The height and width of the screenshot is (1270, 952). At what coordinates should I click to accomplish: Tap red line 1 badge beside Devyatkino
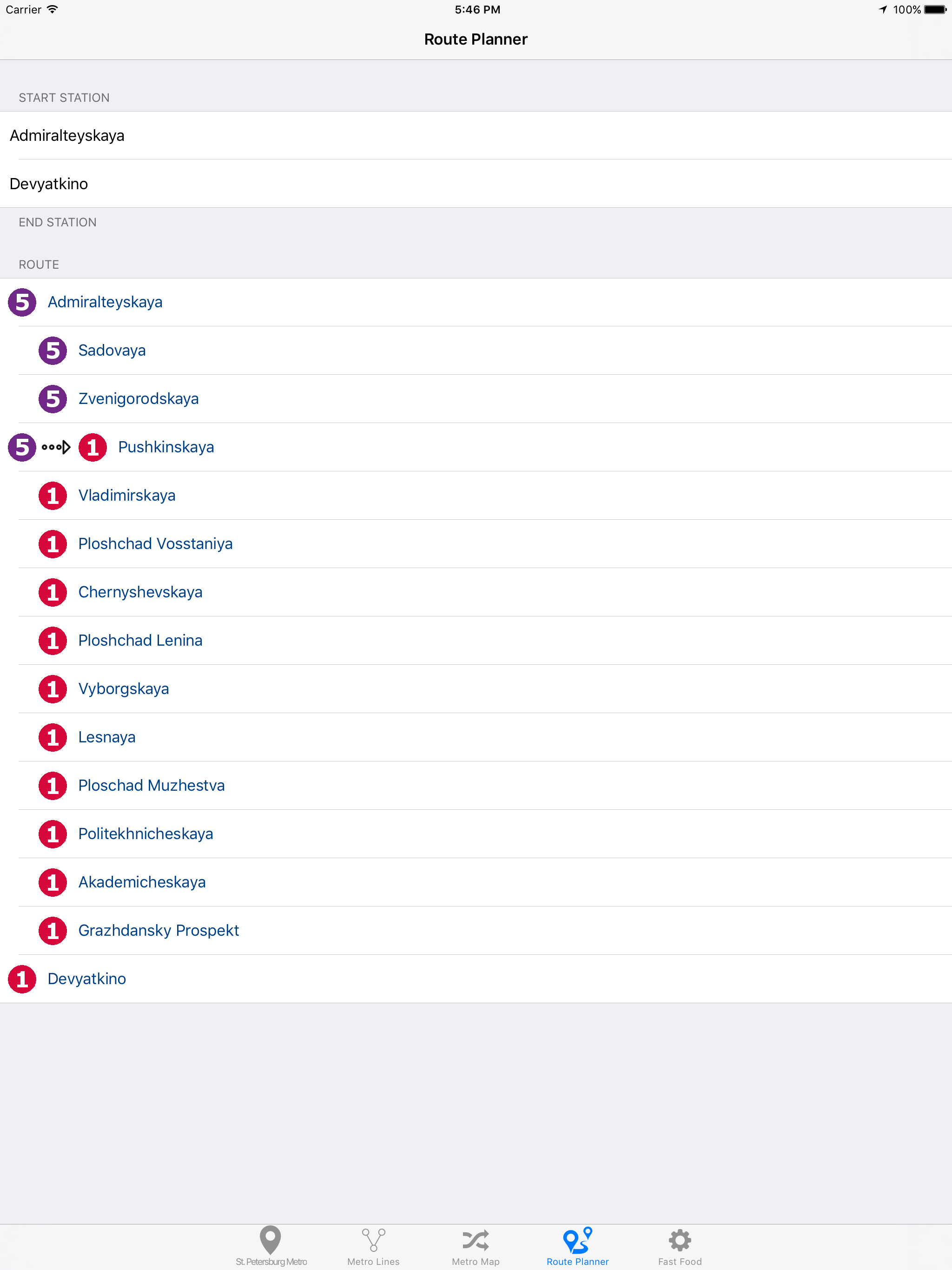click(x=22, y=979)
